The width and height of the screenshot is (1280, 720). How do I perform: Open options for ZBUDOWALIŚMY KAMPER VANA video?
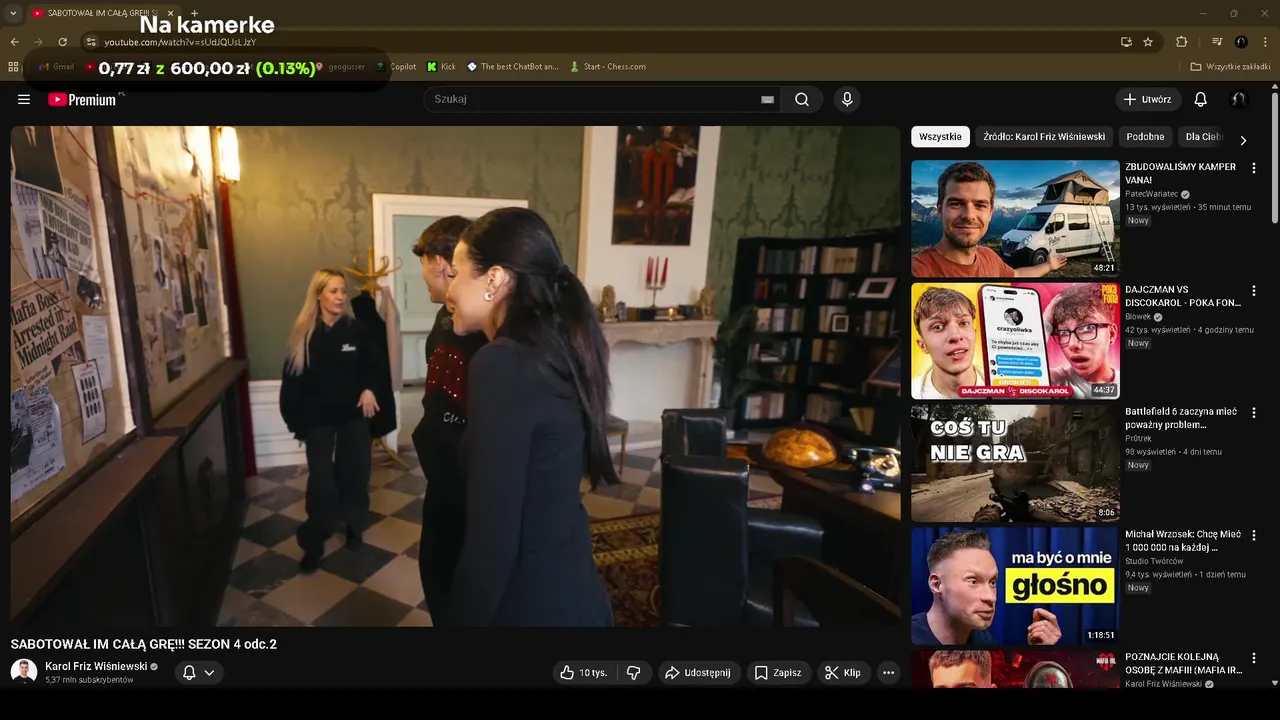(1254, 168)
